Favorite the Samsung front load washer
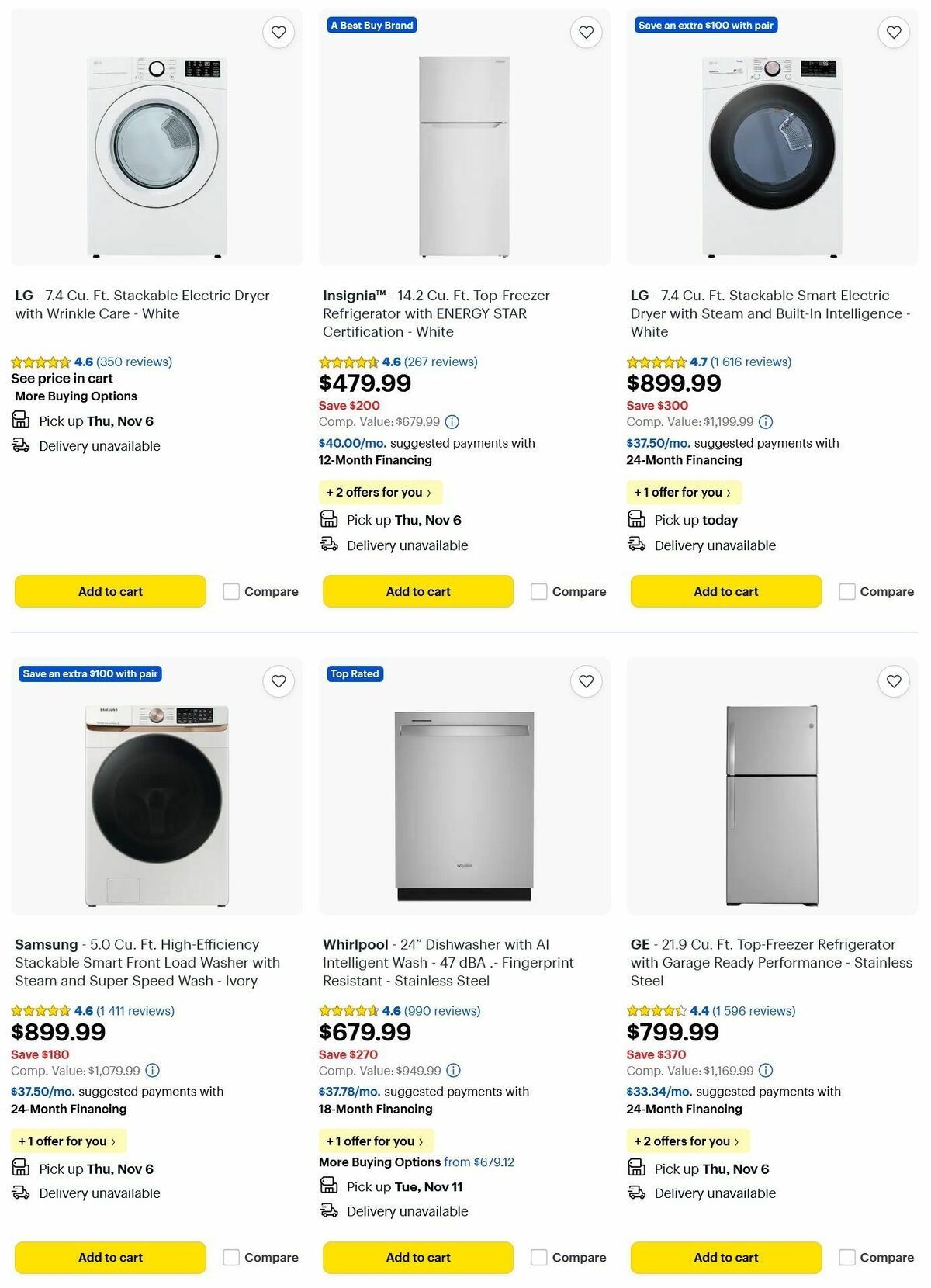Viewport: 931px width, 1288px height. 279,680
